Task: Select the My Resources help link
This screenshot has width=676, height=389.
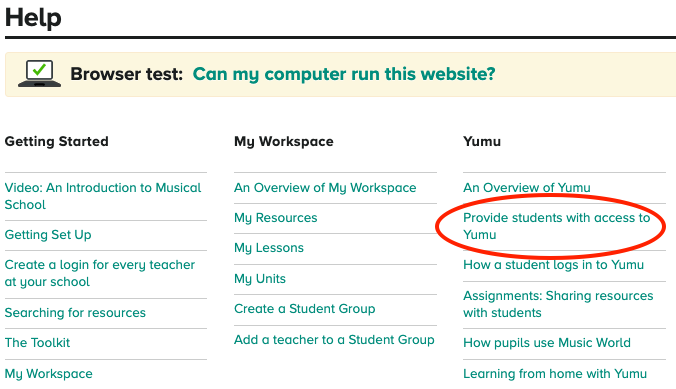Action: point(275,218)
